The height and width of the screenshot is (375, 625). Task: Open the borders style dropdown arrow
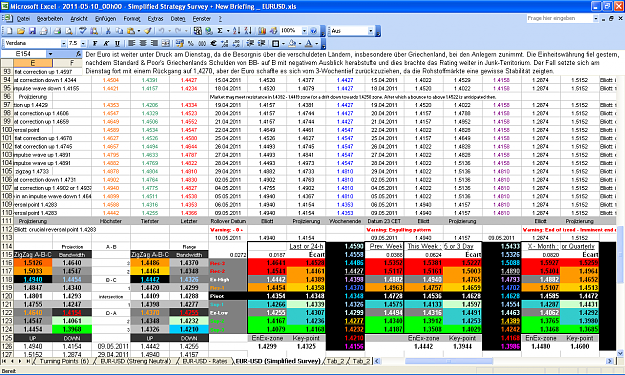coord(283,43)
